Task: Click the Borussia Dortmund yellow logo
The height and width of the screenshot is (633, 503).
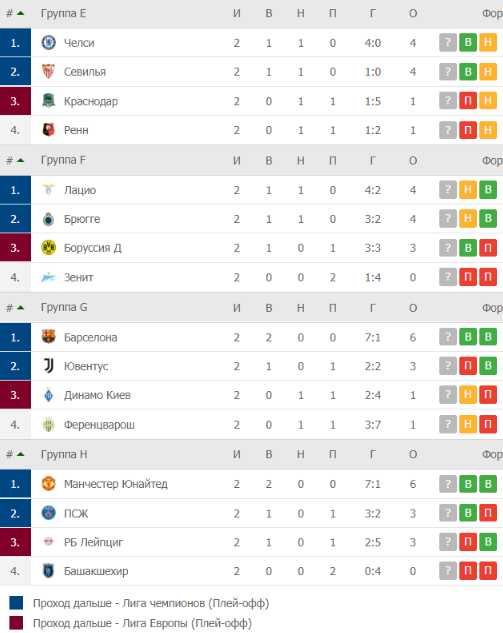Action: pyautogui.click(x=48, y=247)
